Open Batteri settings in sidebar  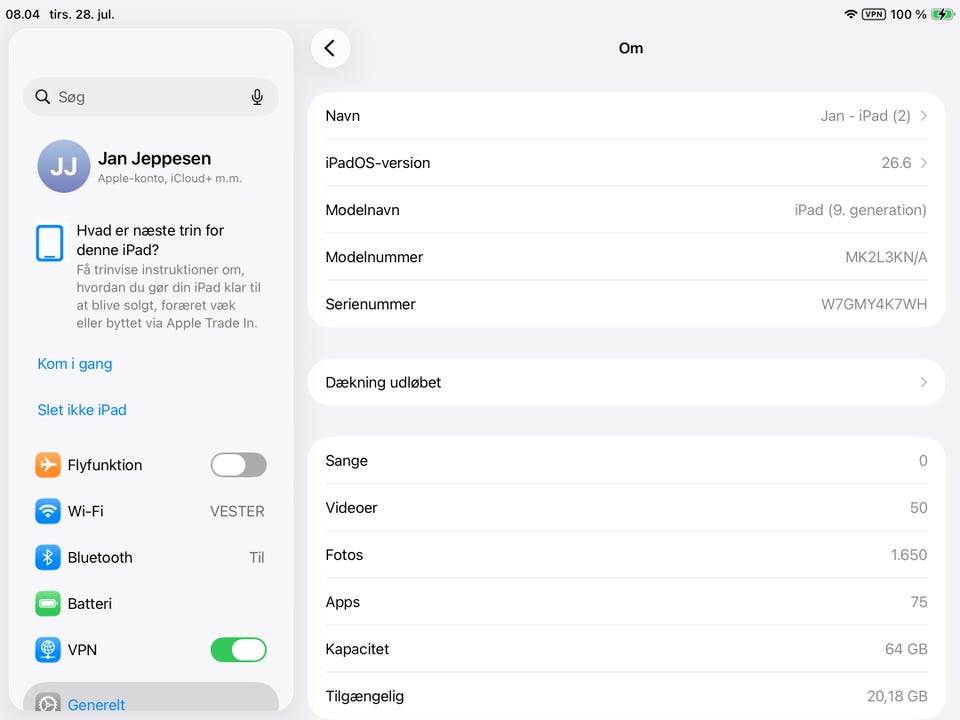point(151,604)
